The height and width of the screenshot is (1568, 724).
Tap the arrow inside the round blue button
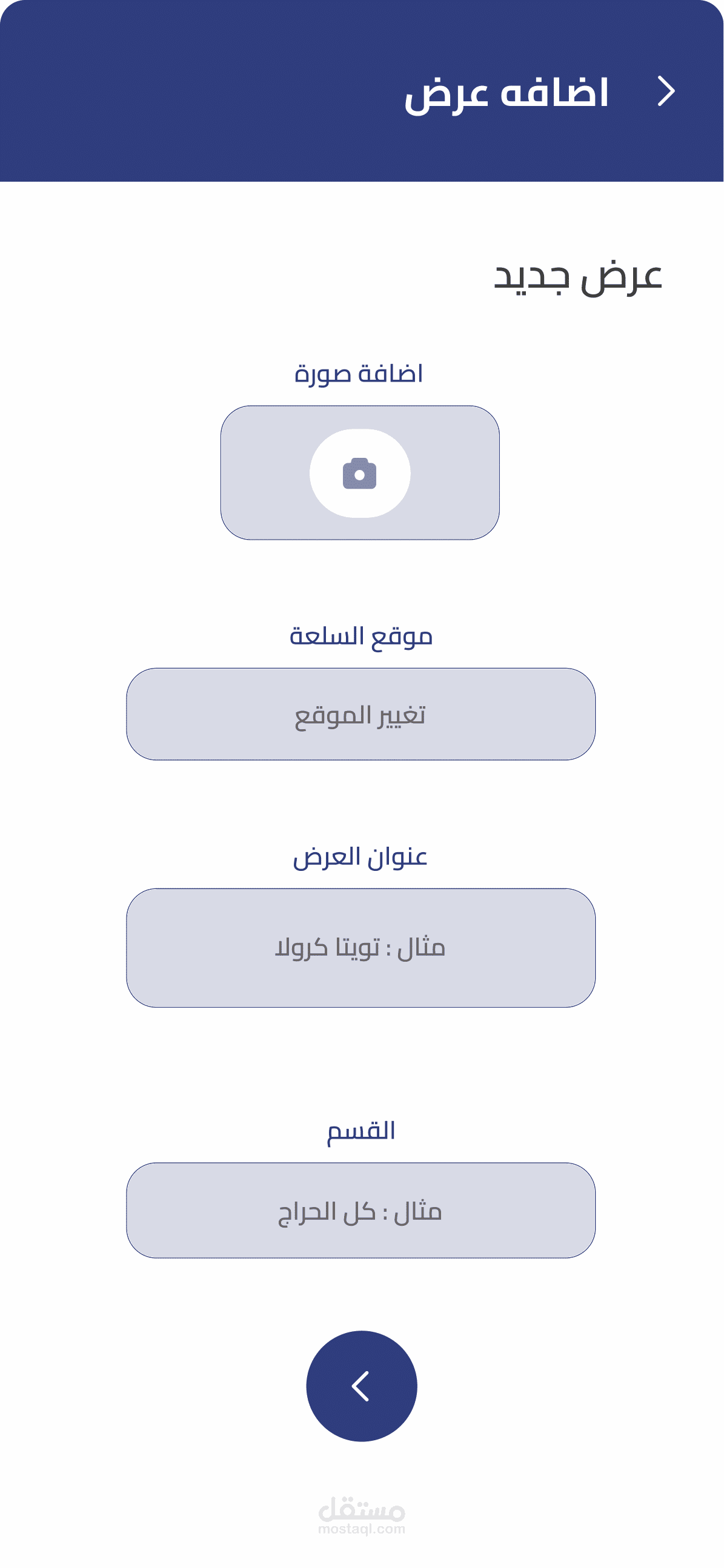[x=360, y=1386]
